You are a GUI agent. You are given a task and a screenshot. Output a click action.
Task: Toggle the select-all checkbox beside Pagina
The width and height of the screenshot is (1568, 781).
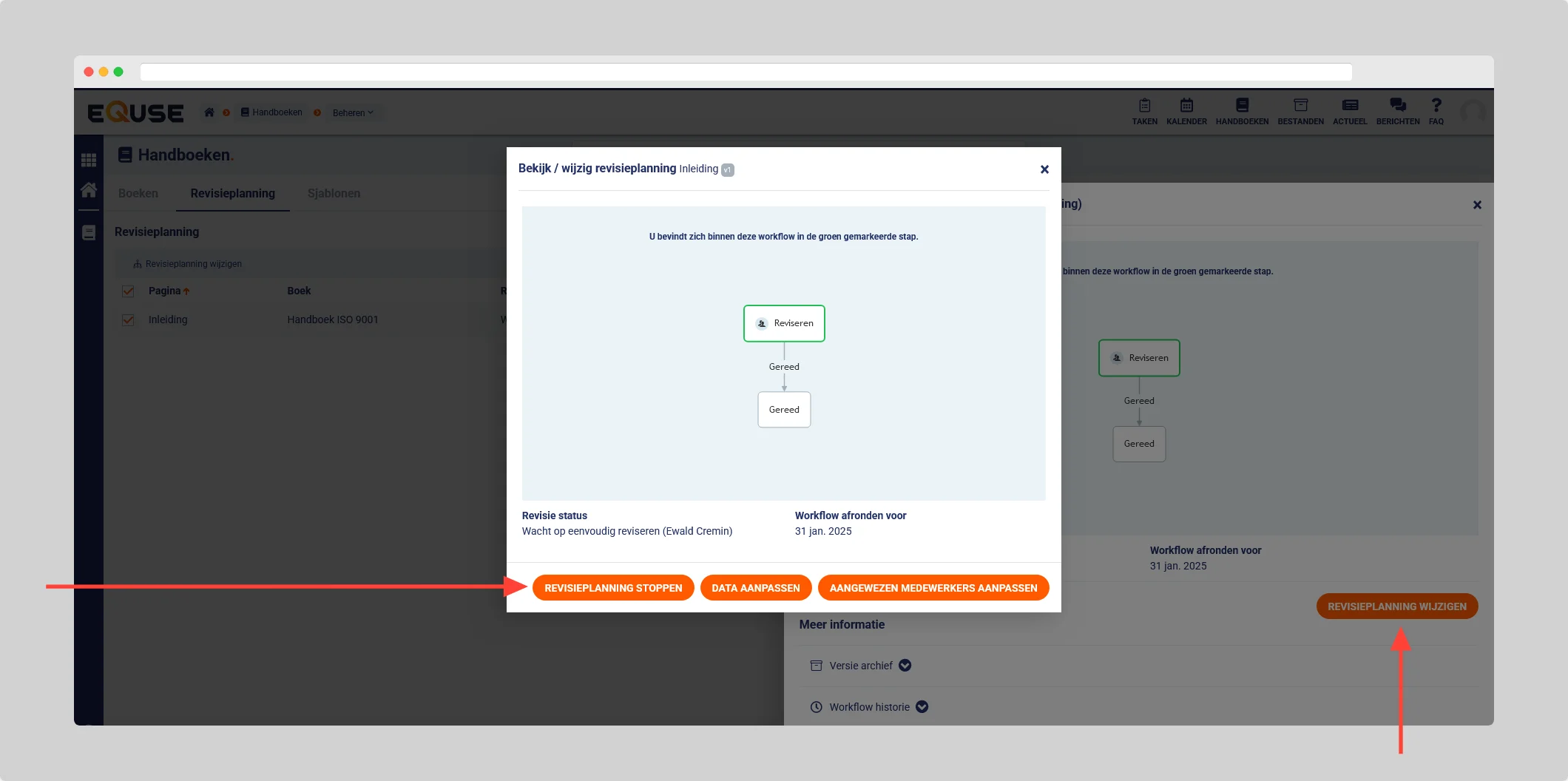coord(128,291)
